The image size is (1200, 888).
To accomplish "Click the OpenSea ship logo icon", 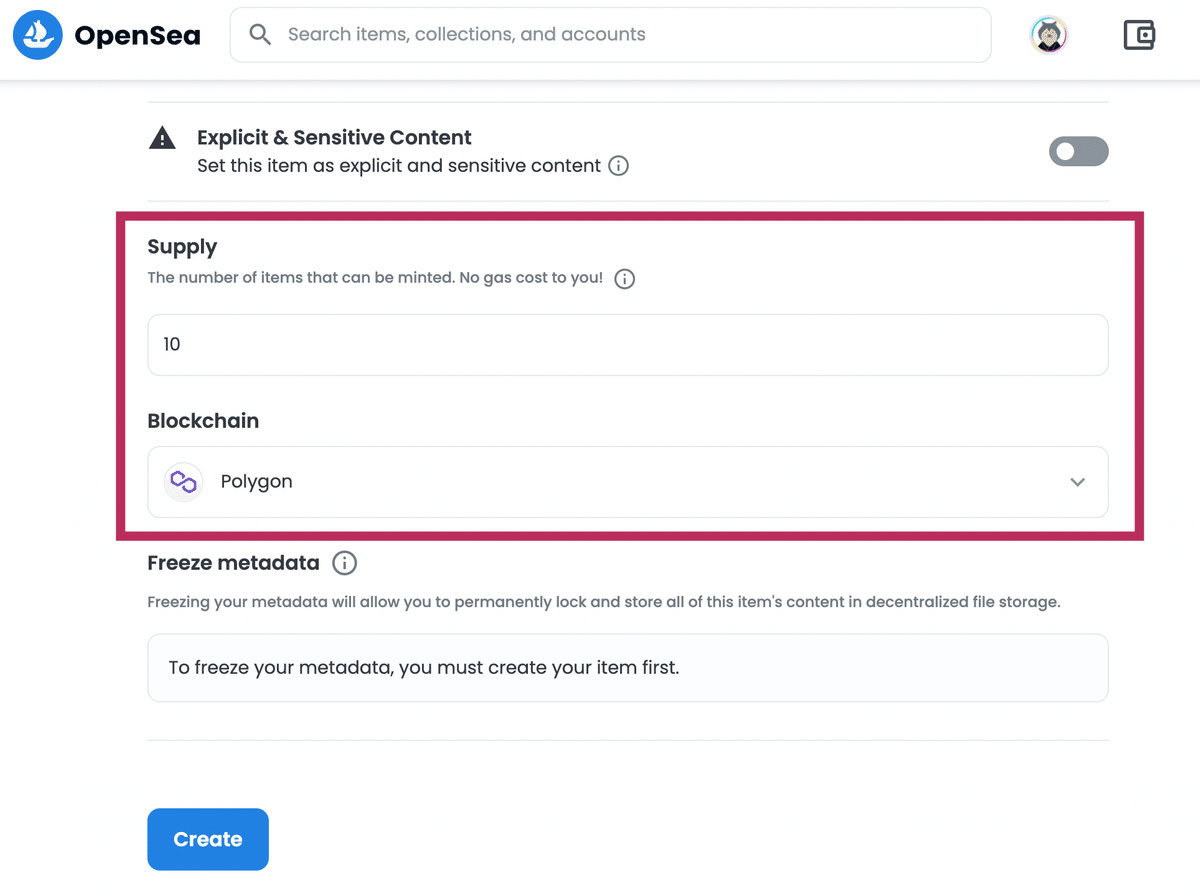I will 37,35.
